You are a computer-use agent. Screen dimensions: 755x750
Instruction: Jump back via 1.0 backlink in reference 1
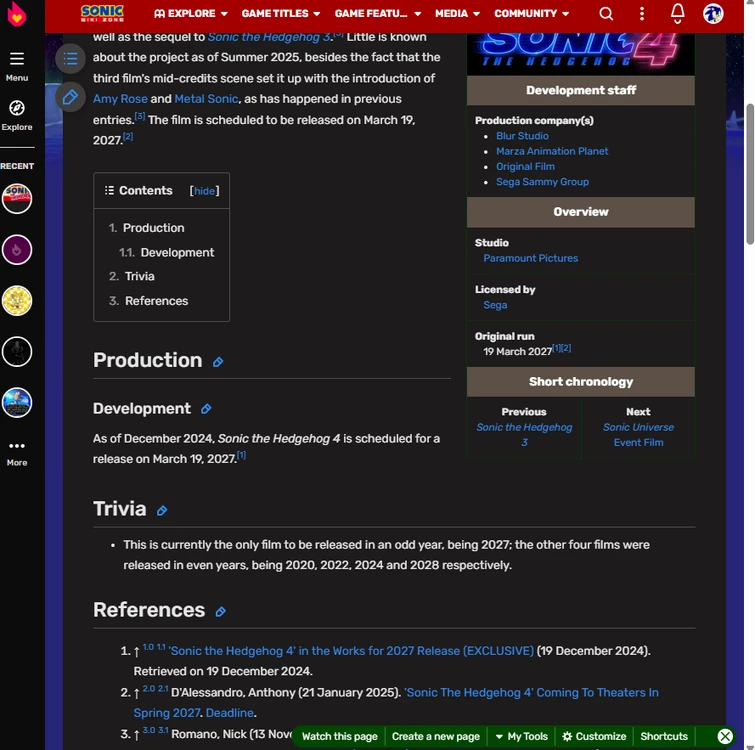148,647
